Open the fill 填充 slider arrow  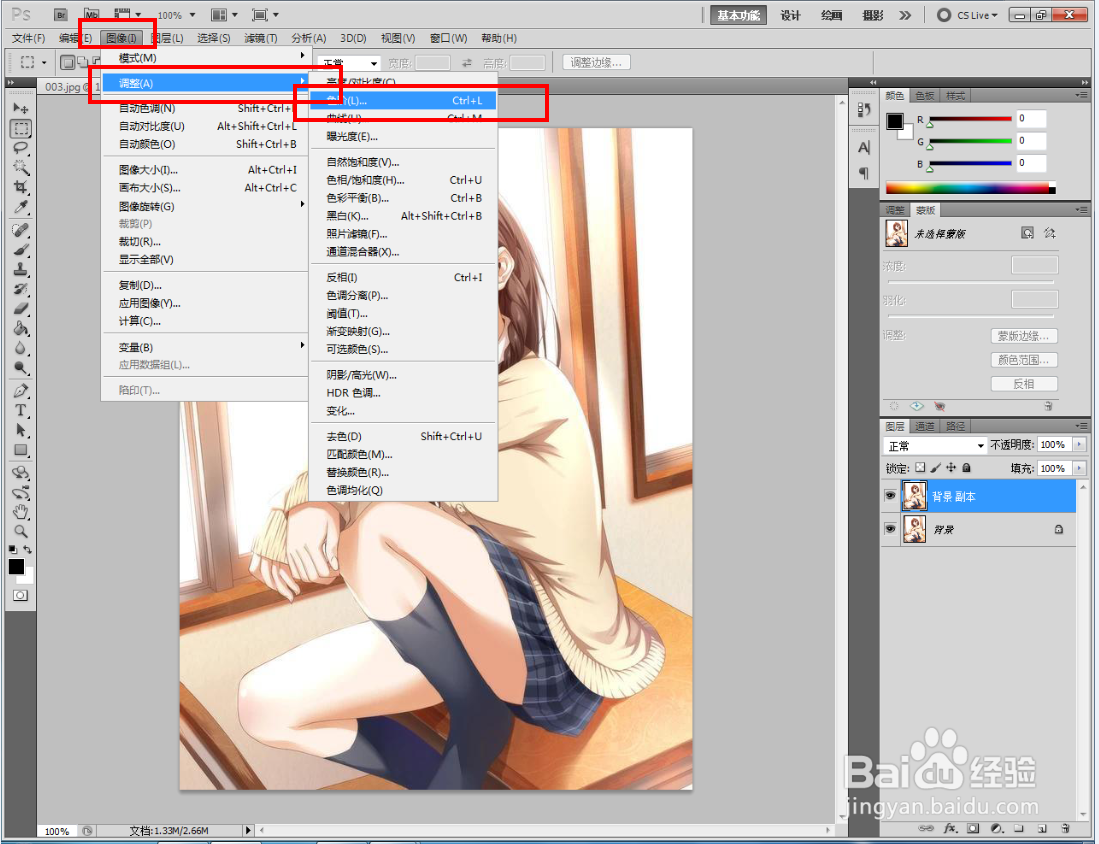pos(1079,468)
